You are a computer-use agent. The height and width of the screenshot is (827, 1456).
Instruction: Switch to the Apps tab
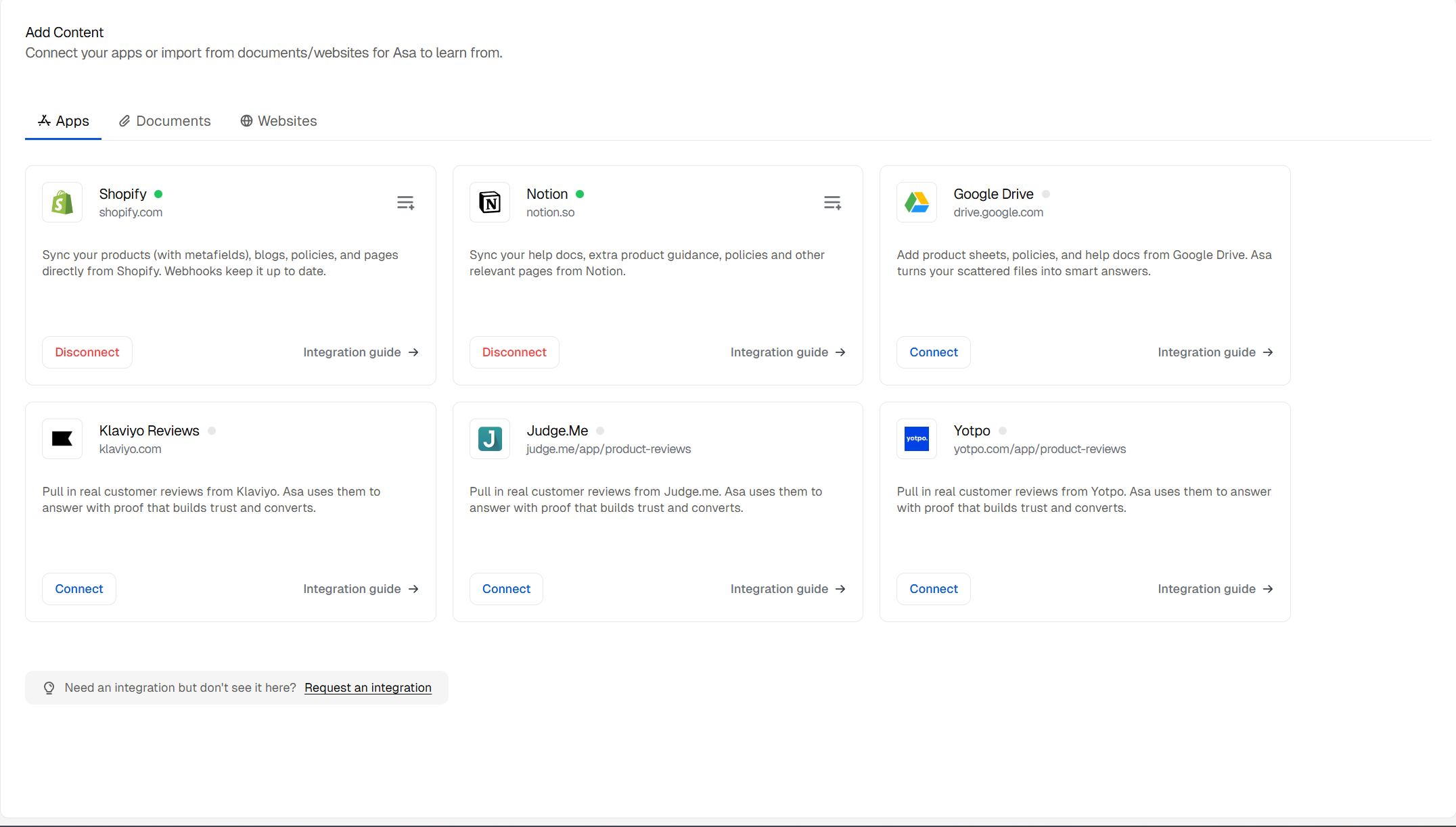tap(64, 121)
